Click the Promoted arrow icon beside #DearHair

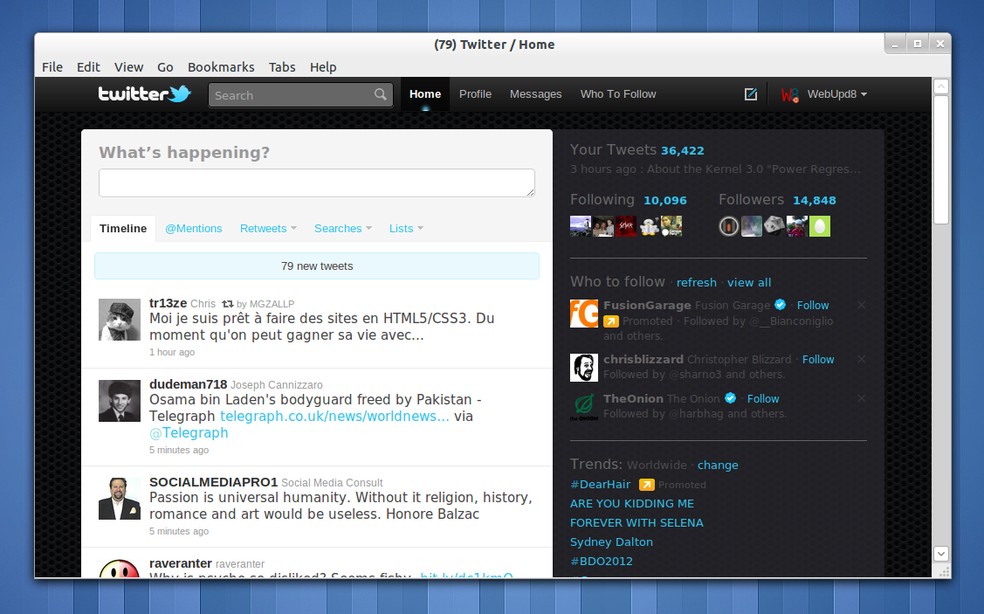(x=646, y=485)
